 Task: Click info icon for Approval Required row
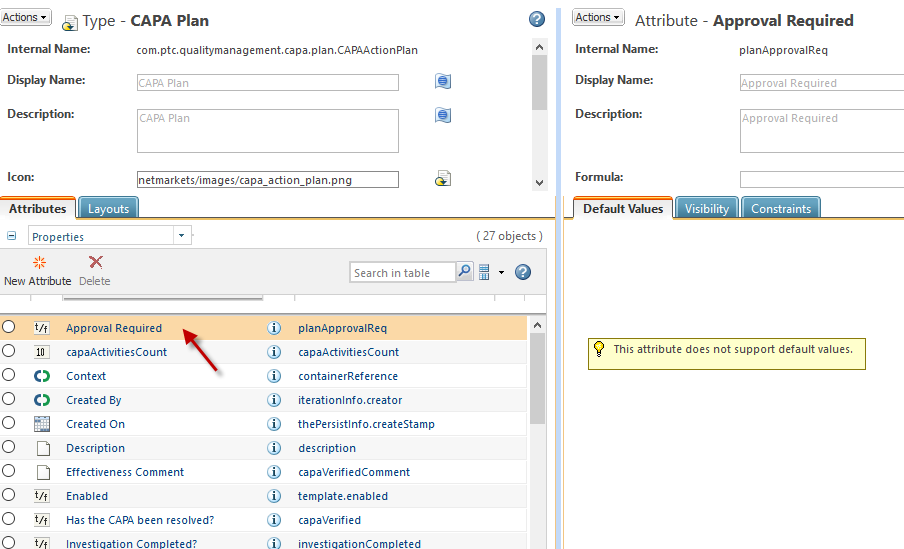(x=274, y=328)
